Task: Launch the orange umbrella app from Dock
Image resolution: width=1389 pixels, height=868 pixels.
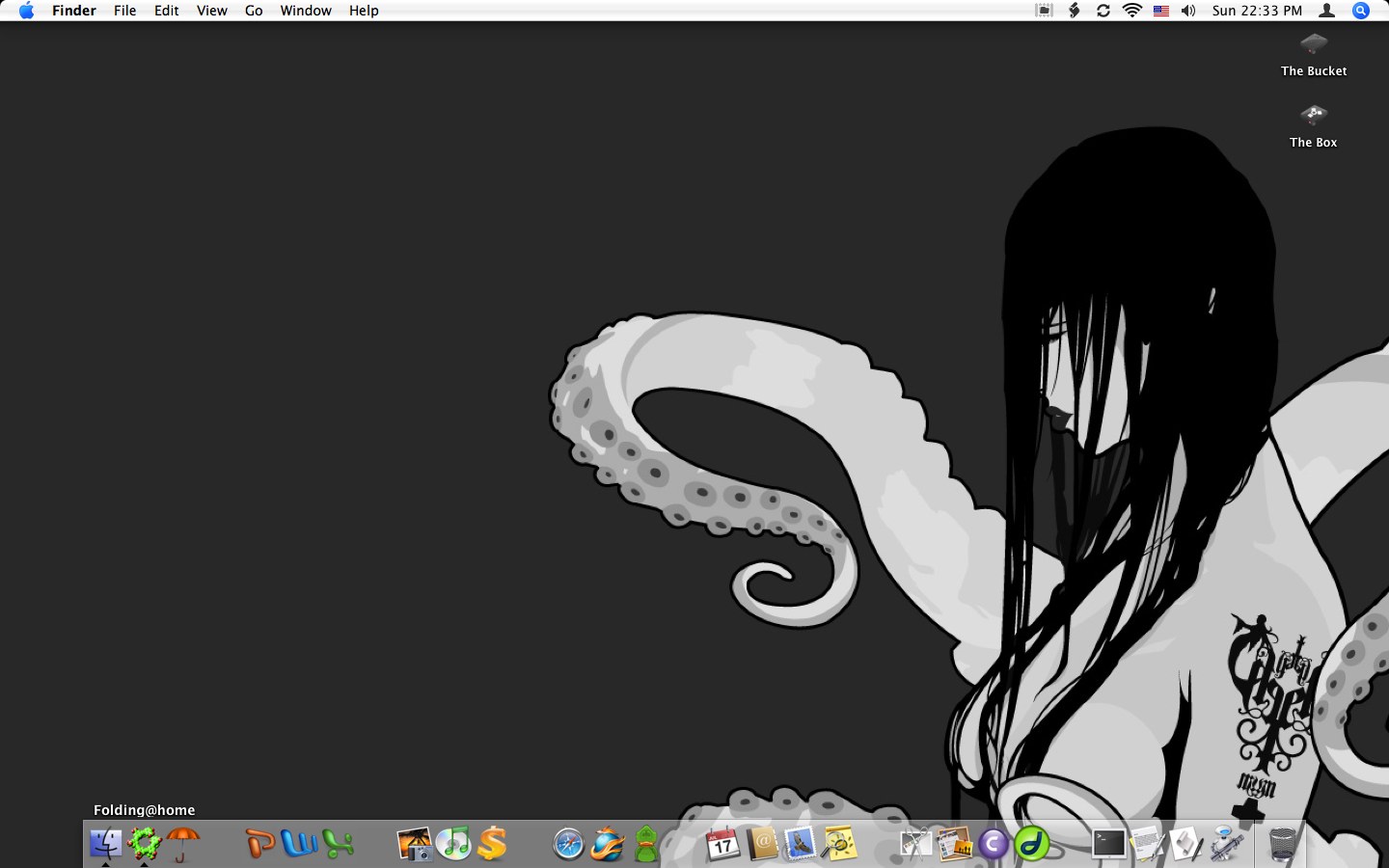Action: 182,844
